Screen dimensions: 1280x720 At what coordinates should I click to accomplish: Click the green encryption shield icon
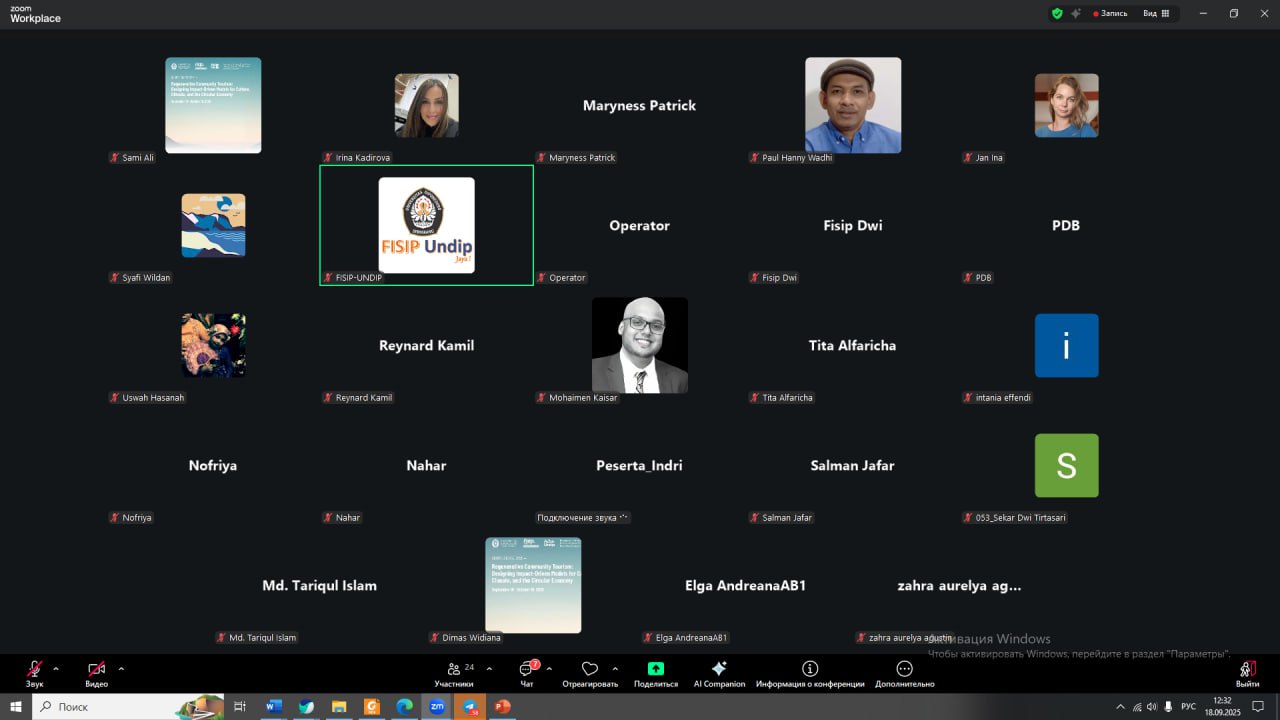tap(1057, 13)
